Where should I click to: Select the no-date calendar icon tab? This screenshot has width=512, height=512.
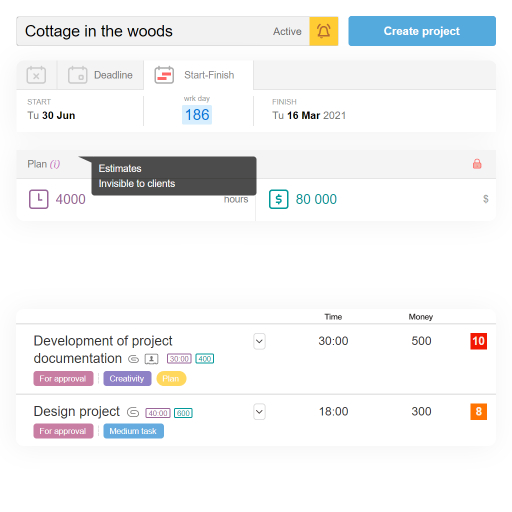coord(36,75)
